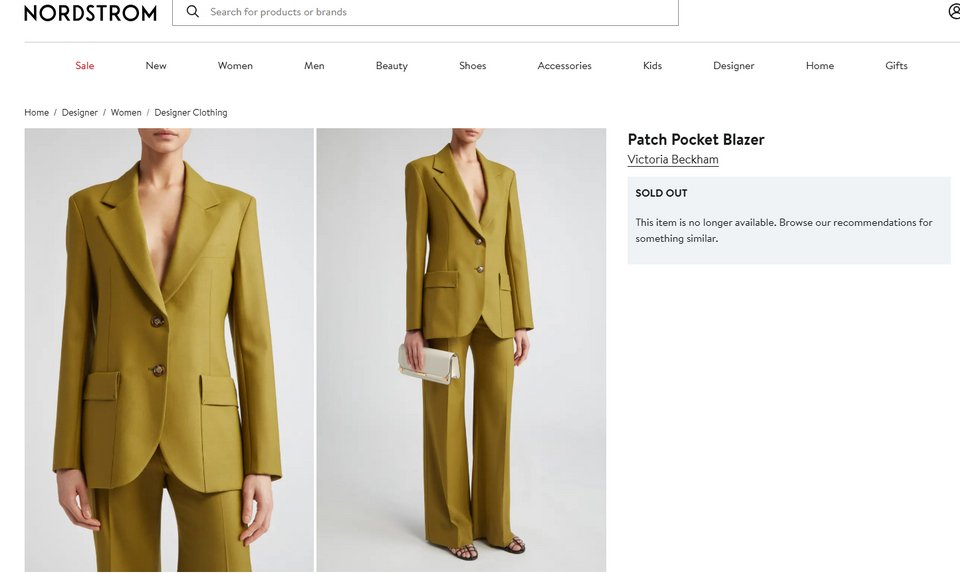Click the Nordstrom logo
The height and width of the screenshot is (574, 960).
tap(90, 13)
